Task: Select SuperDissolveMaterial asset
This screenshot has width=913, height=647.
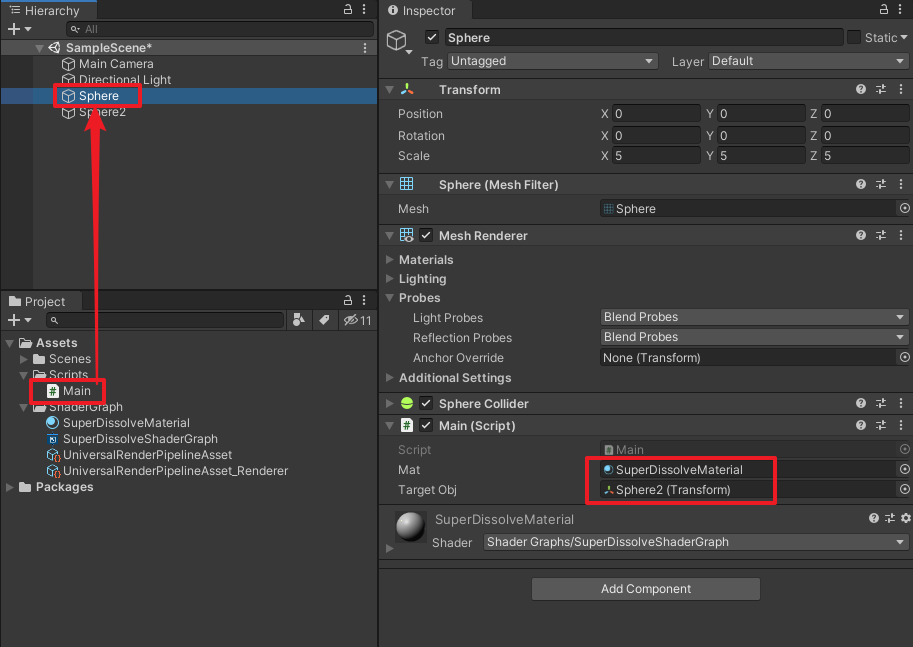Action: tap(118, 423)
